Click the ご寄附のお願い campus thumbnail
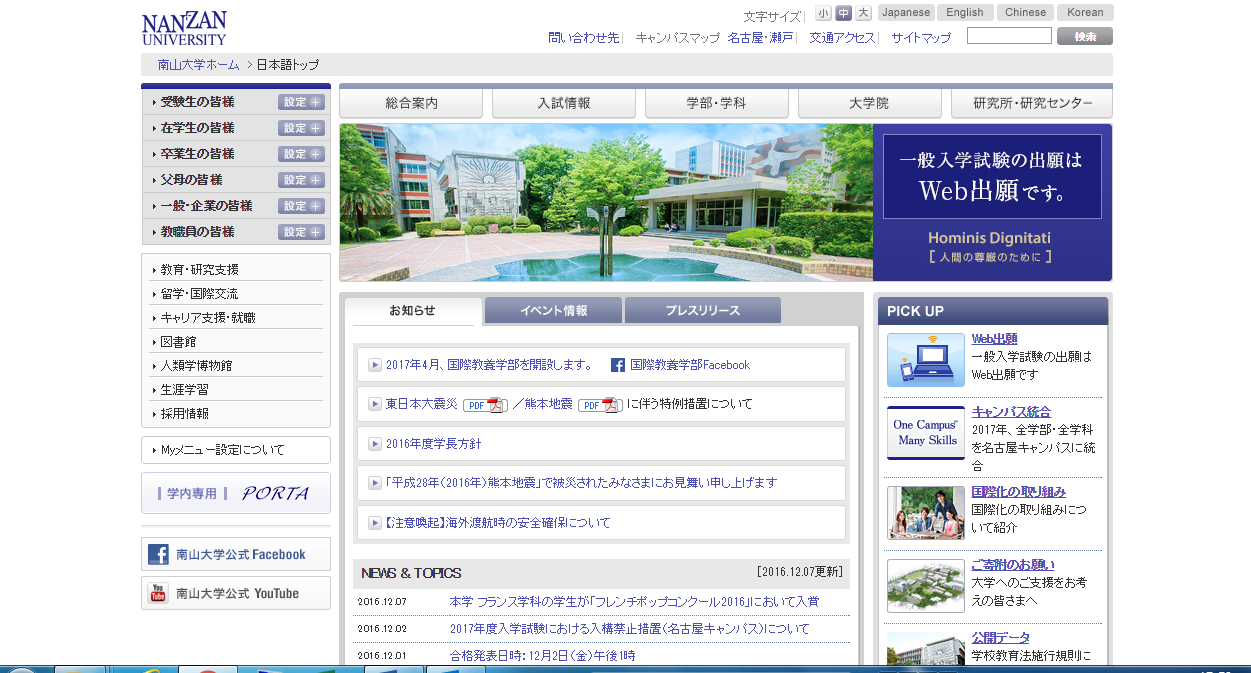The width and height of the screenshot is (1251, 673). 926,586
